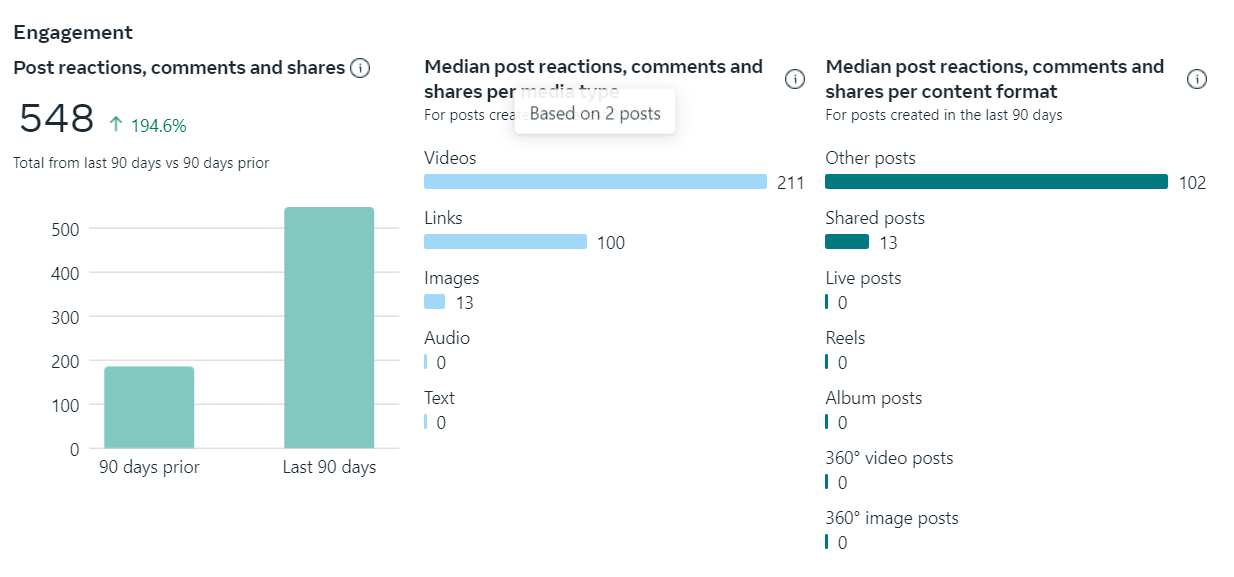Click the 548 total engagement number
The height and width of the screenshot is (577, 1234).
tap(57, 119)
